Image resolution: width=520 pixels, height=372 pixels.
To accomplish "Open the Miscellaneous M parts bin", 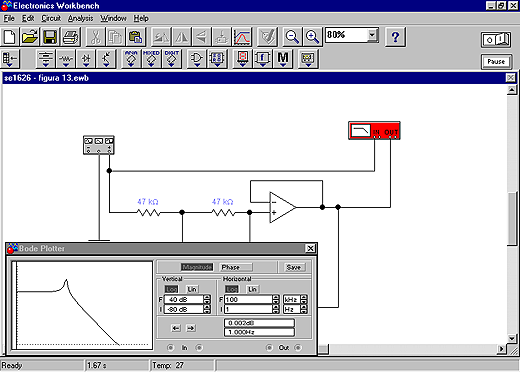I will [x=283, y=59].
